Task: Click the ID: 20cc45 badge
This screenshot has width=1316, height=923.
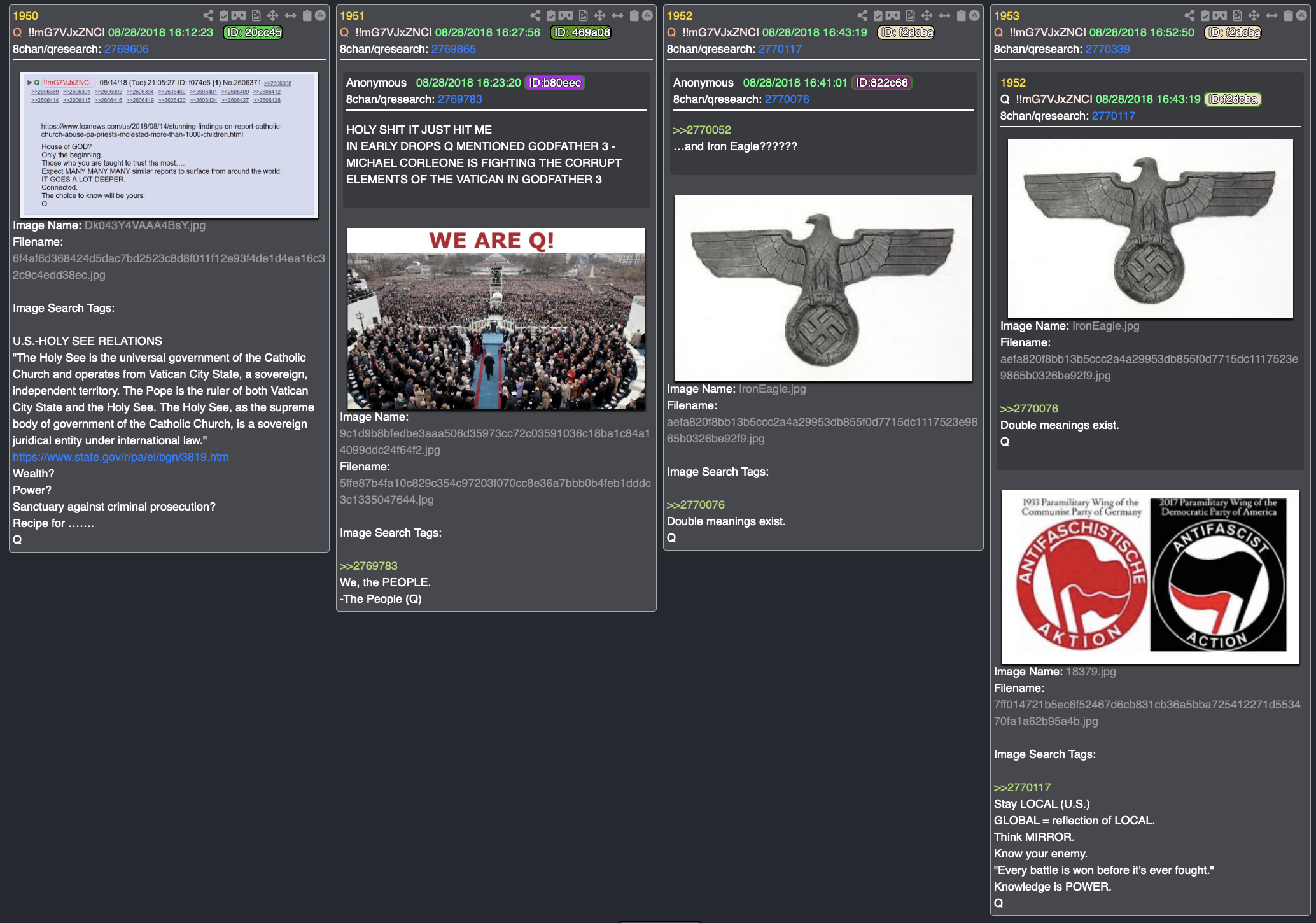Action: [253, 32]
